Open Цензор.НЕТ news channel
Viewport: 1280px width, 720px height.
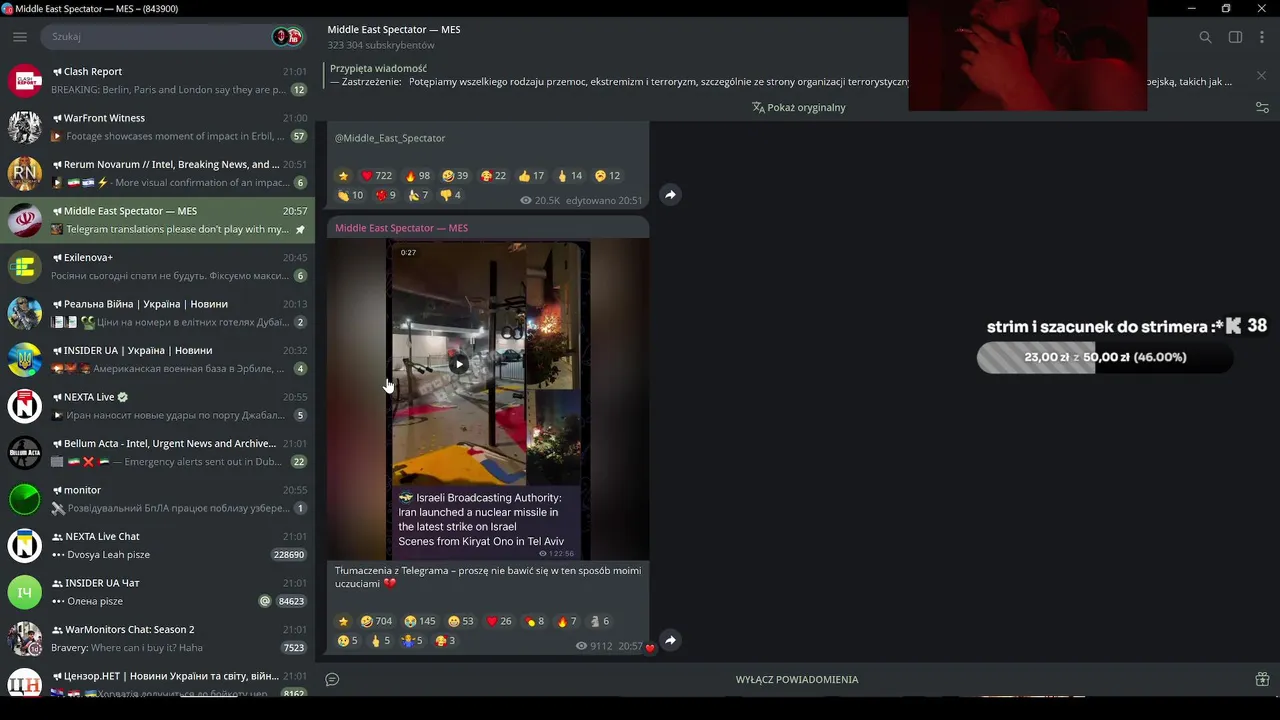[157, 679]
